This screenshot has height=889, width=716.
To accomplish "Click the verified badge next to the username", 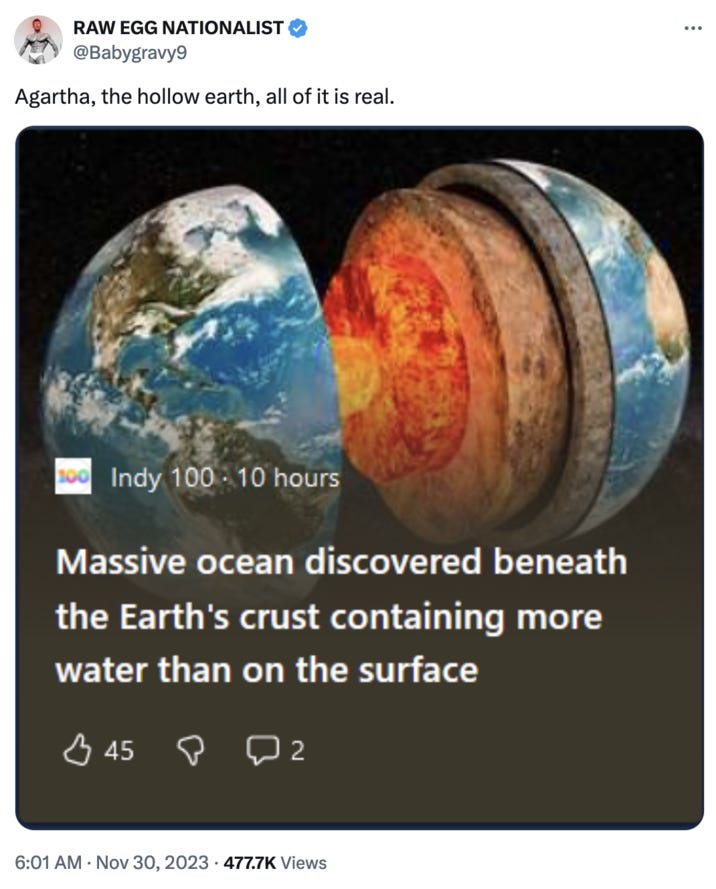I will pyautogui.click(x=296, y=29).
